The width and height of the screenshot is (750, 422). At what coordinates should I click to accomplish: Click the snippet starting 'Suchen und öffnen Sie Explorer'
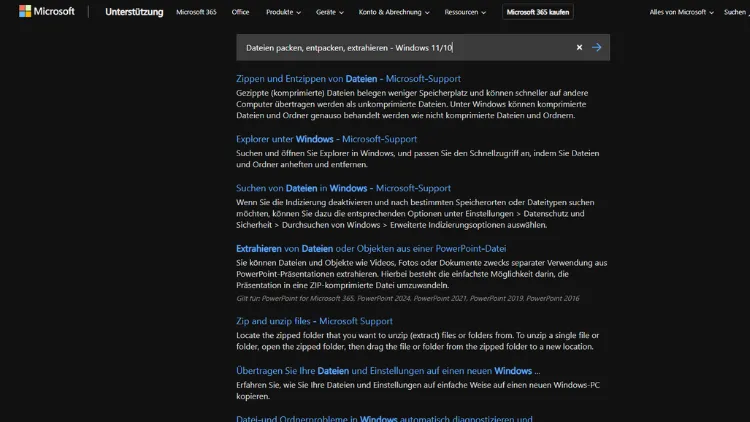coord(417,158)
